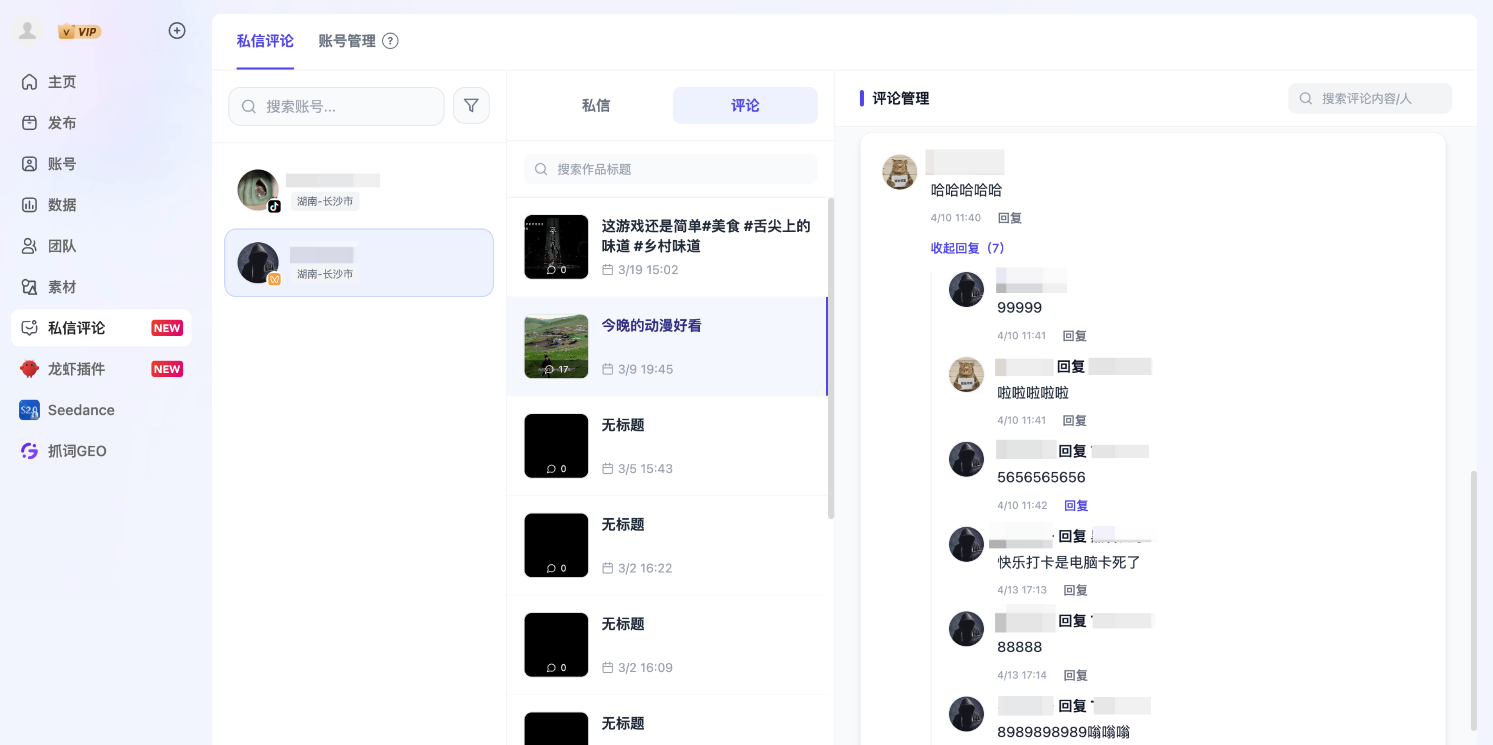
Task: Open the 龙虾插件 lobster plugin icon
Action: (30, 369)
